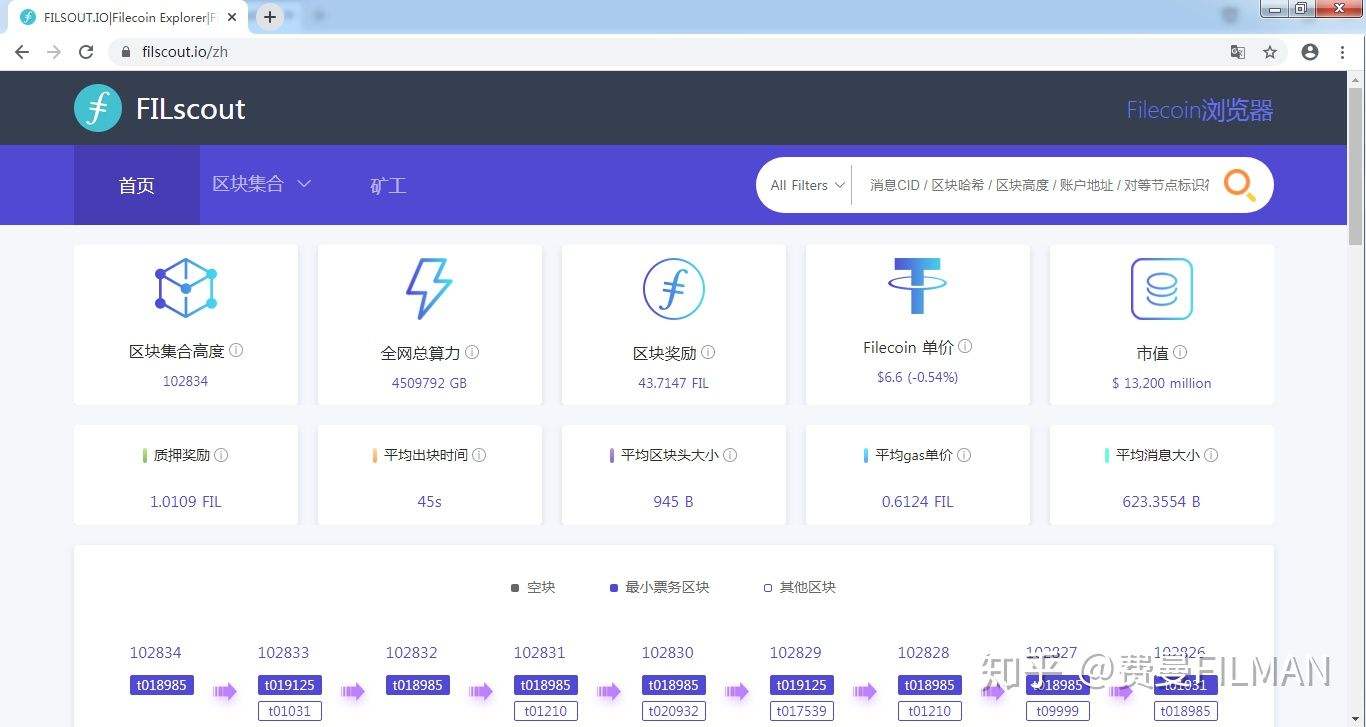Viewport: 1366px width, 727px height.
Task: Open tipset height 102834 link
Action: pos(156,653)
